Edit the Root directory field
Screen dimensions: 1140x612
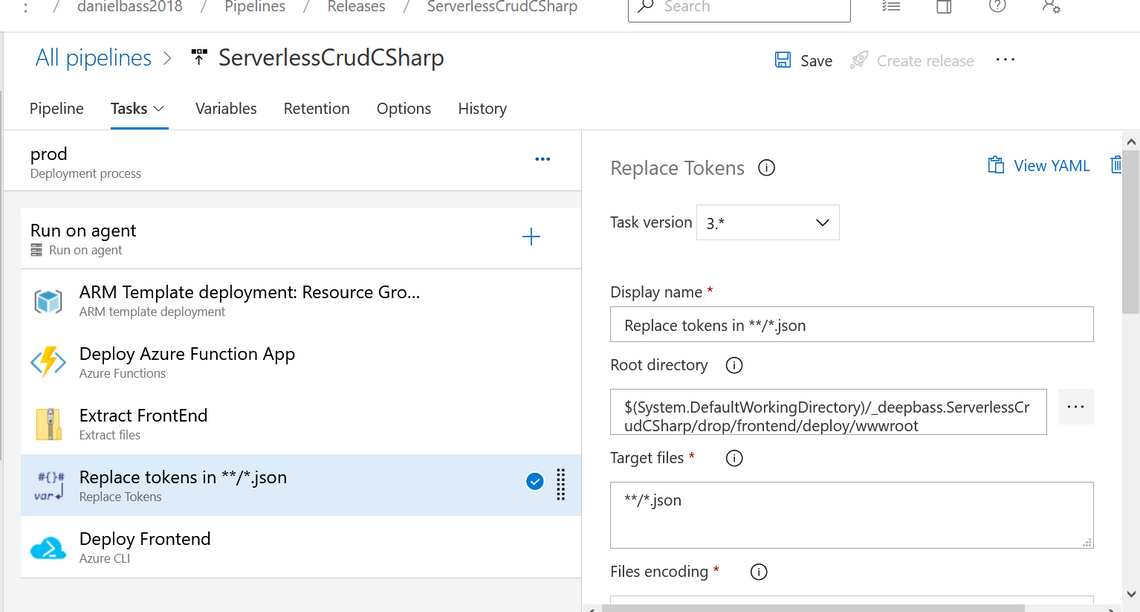point(828,412)
